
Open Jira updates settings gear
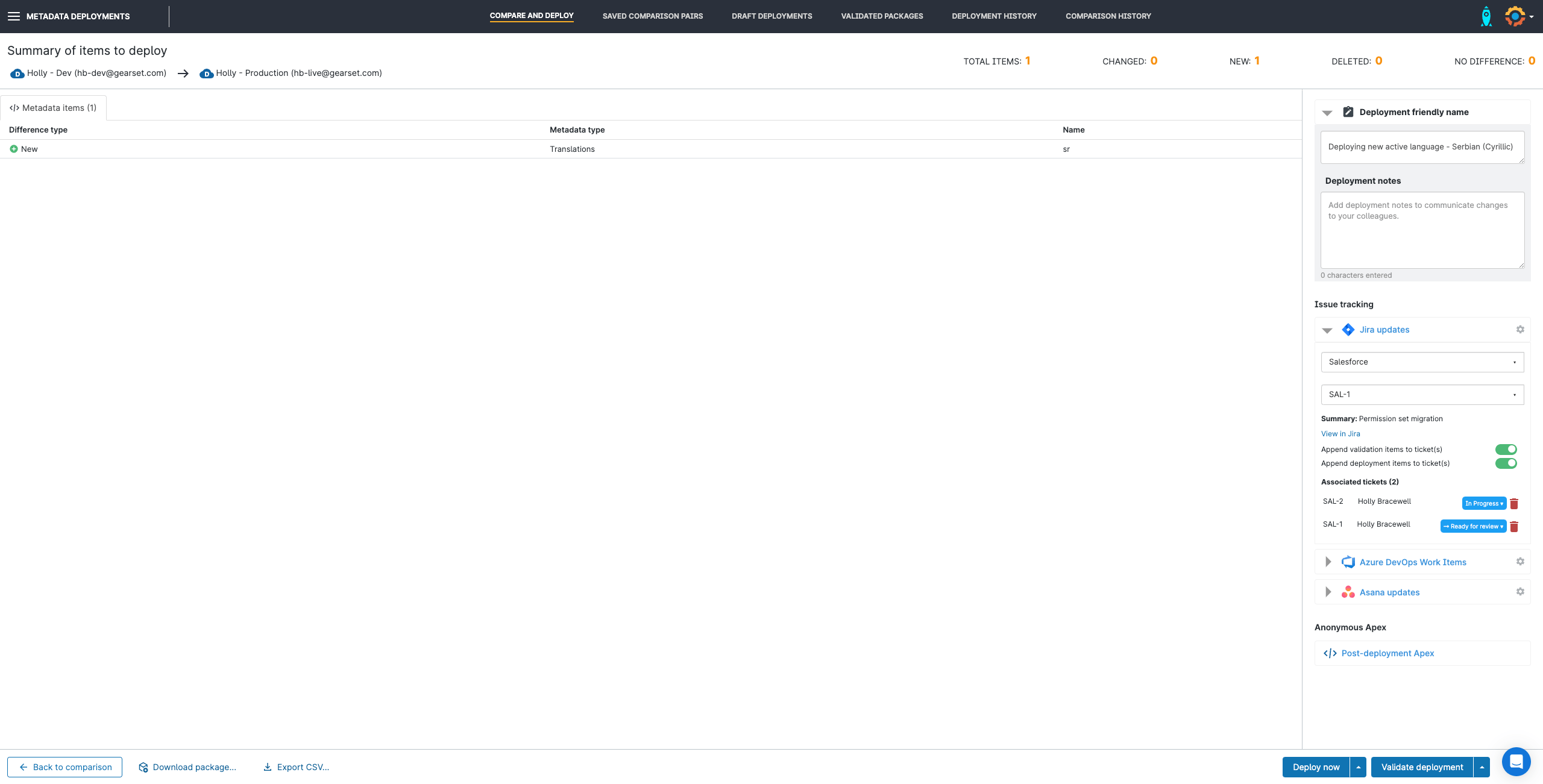[1520, 330]
